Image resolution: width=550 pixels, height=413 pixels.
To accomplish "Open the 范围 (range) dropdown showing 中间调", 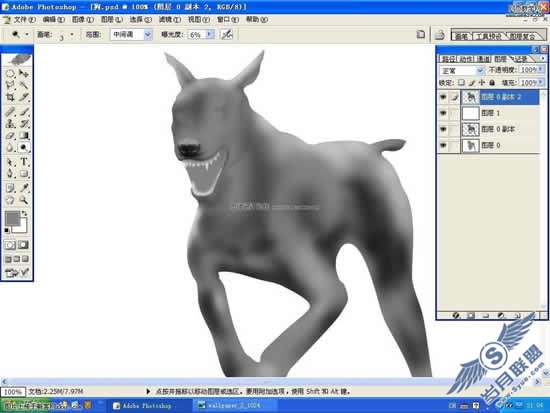I will coord(131,34).
